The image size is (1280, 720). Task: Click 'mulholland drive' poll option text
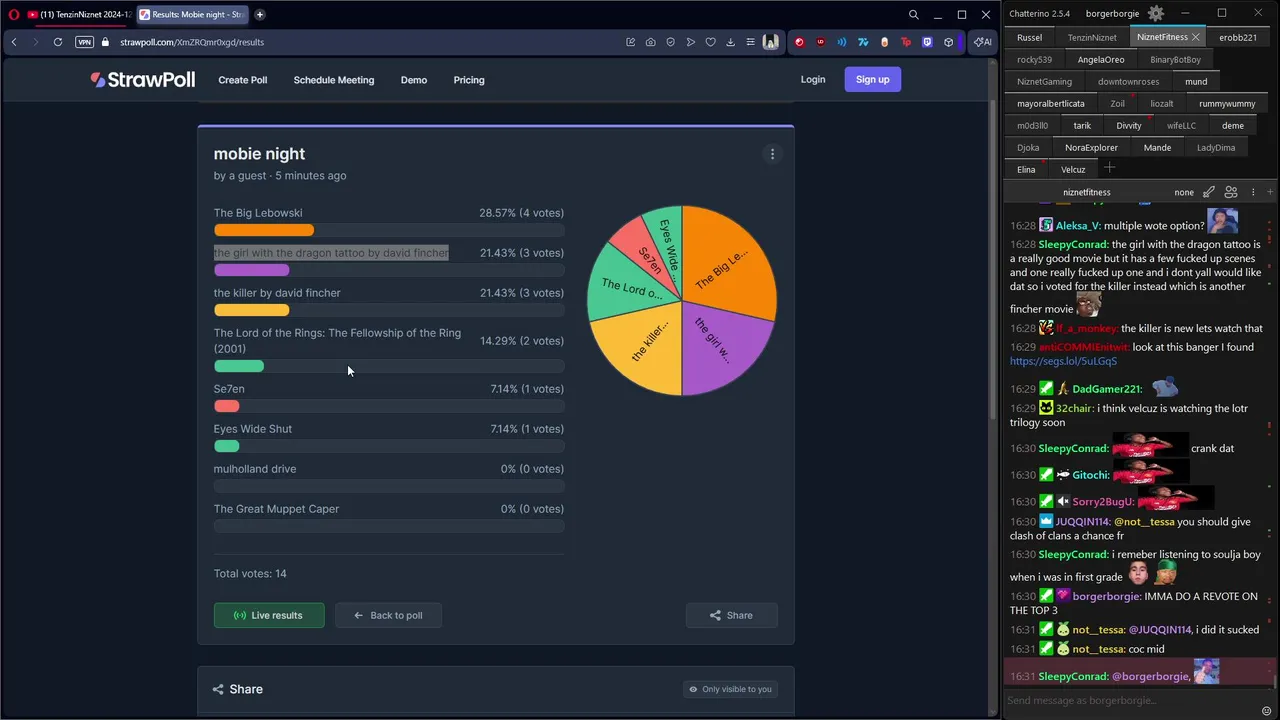tap(255, 469)
